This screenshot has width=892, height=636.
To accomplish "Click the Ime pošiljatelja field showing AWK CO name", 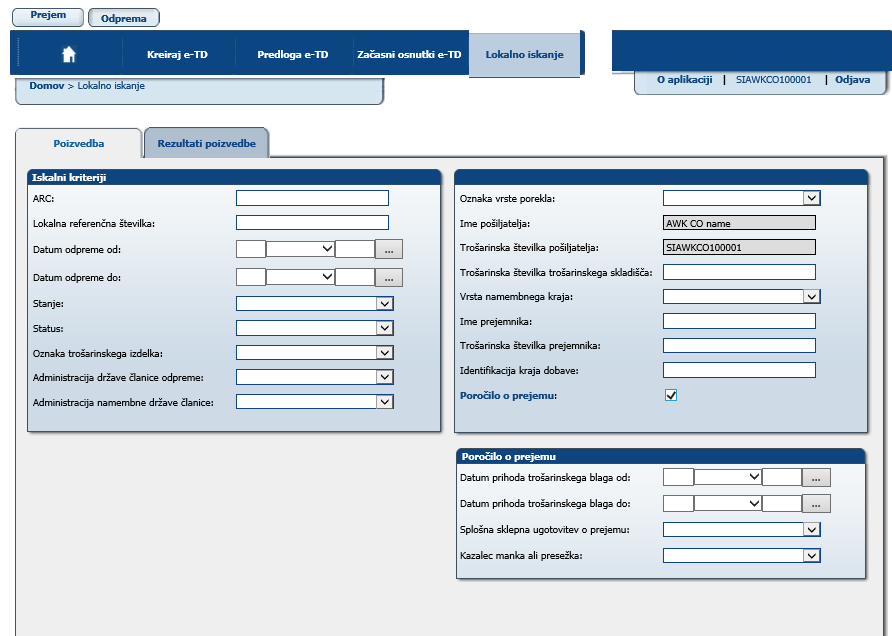I will coord(740,223).
